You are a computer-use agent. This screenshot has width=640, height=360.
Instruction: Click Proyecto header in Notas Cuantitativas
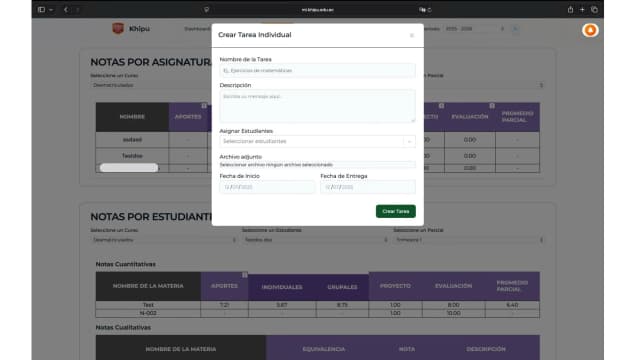(x=395, y=286)
